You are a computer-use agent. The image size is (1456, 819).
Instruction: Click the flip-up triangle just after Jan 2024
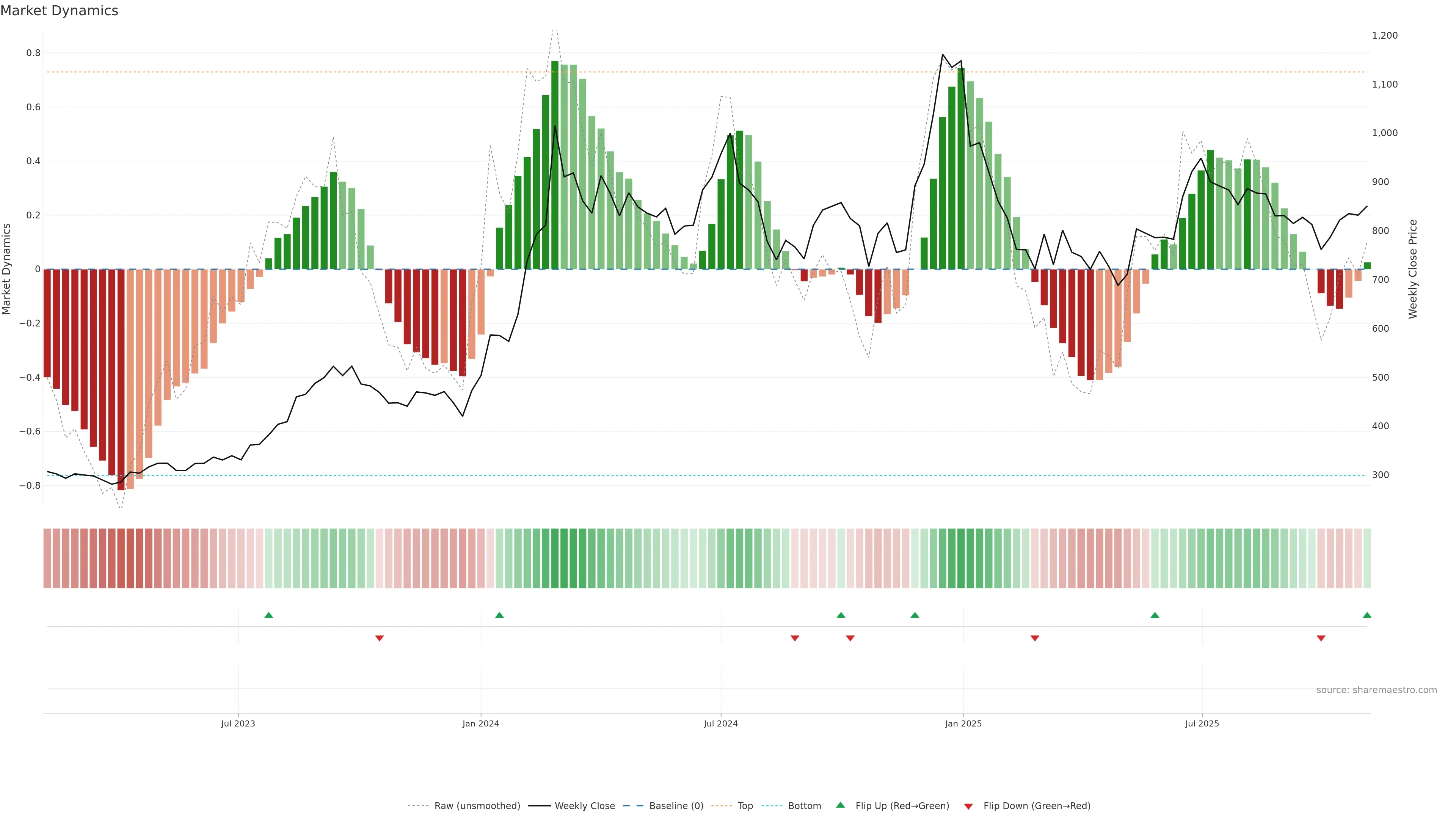point(499,615)
